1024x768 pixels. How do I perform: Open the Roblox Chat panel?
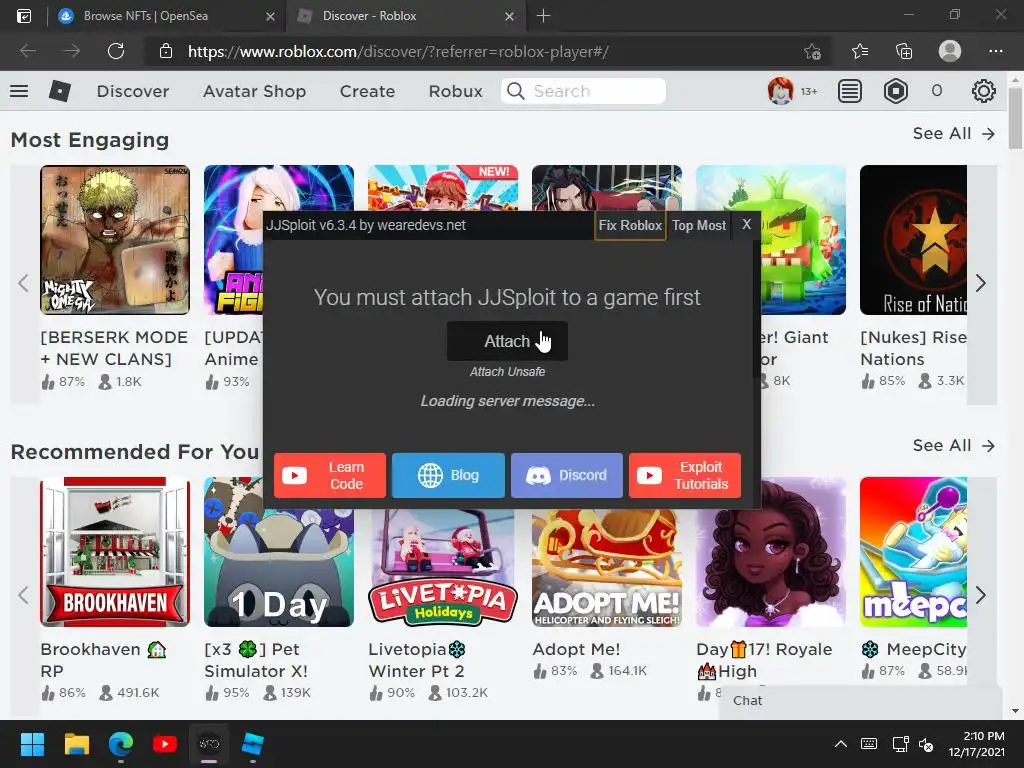click(860, 701)
